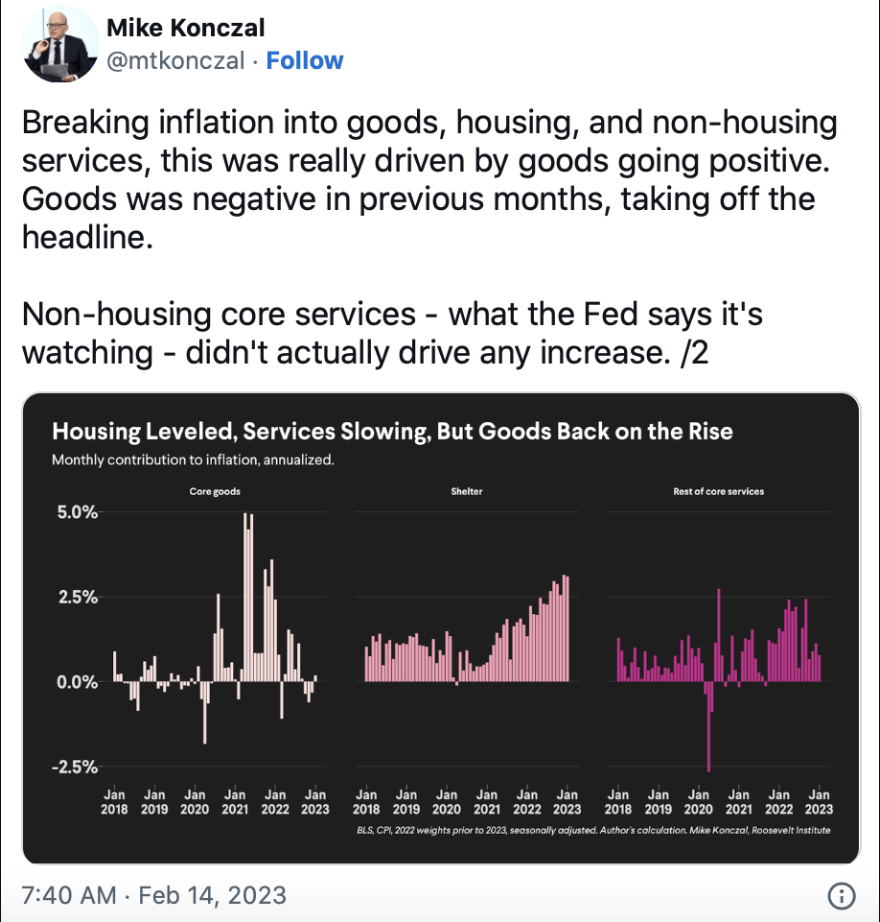Click the tallest Shelter bar near Jan 2023
Image resolution: width=880 pixels, height=922 pixels.
coord(565,628)
